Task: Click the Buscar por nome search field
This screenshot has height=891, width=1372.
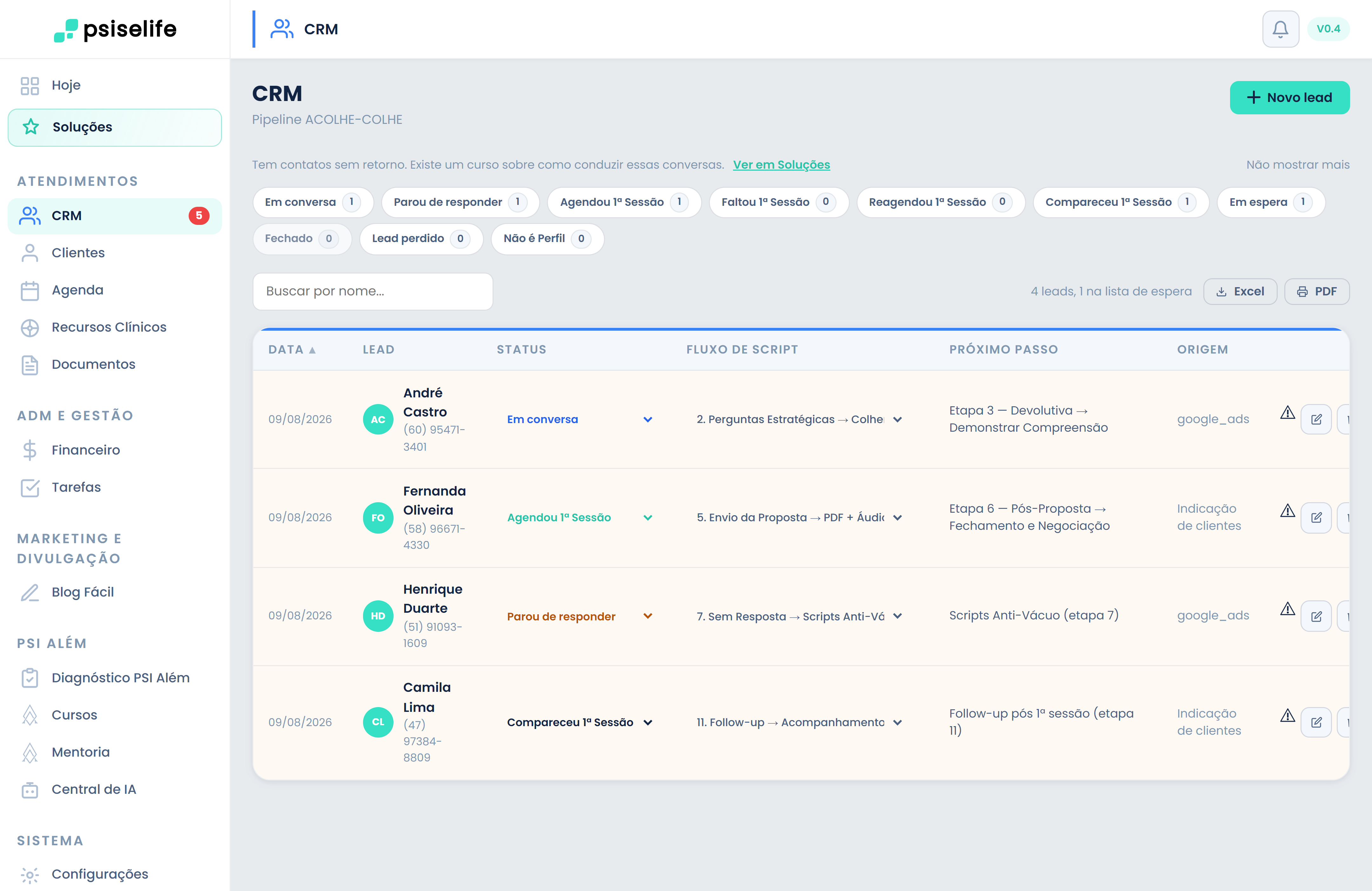Action: pos(373,291)
